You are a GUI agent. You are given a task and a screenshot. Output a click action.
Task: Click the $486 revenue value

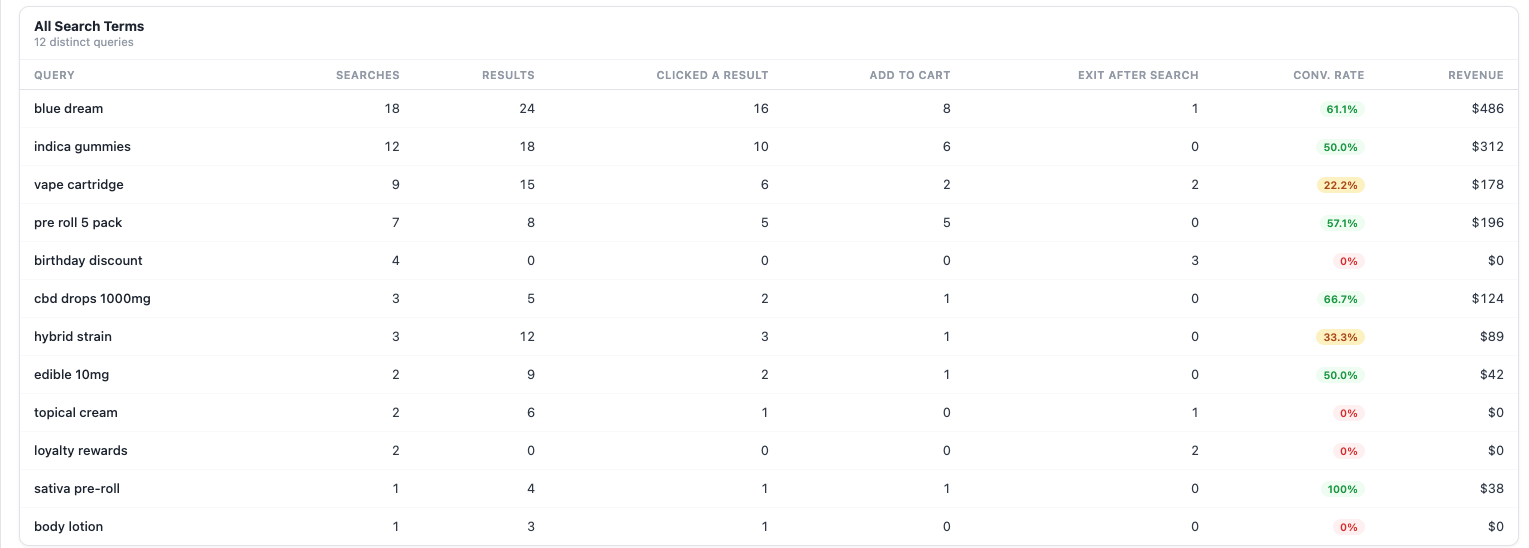1488,109
